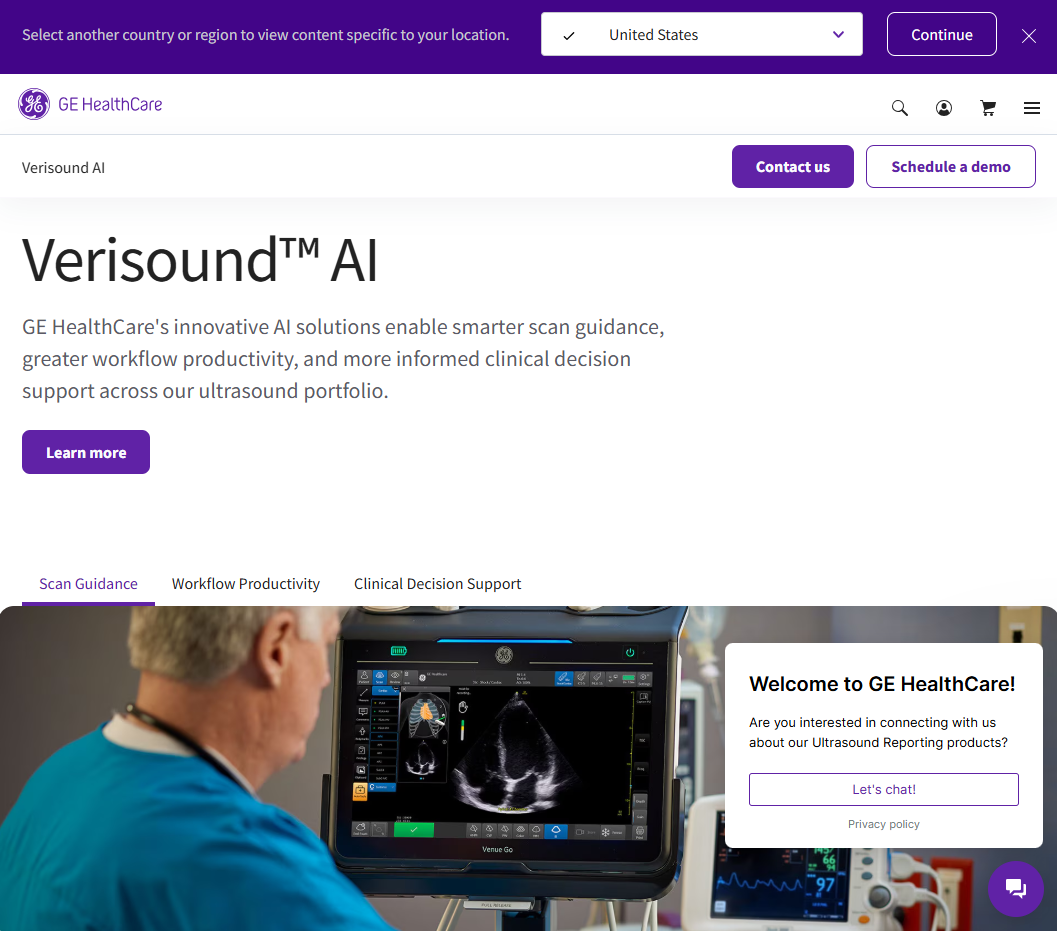Screen dimensions: 1057x931
Task: Open the floating chat bubble icon
Action: (x=1016, y=889)
